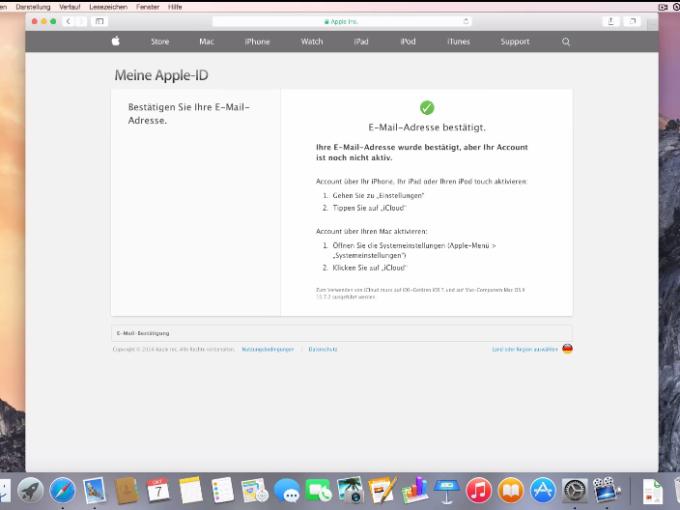Click the search magnifier on Apple navigation
This screenshot has width=680, height=510.
click(x=566, y=42)
